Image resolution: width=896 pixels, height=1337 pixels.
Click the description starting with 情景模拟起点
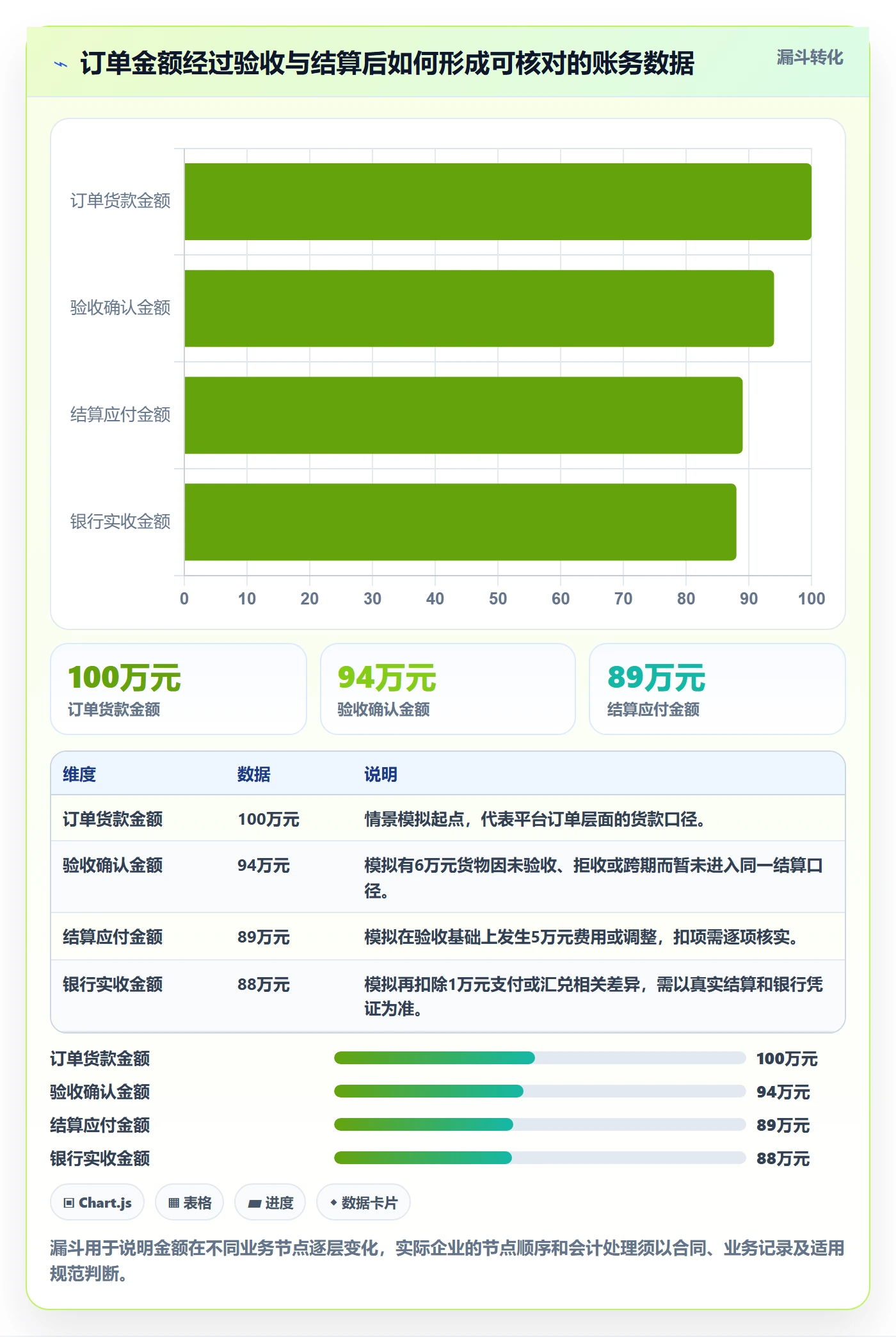[535, 819]
